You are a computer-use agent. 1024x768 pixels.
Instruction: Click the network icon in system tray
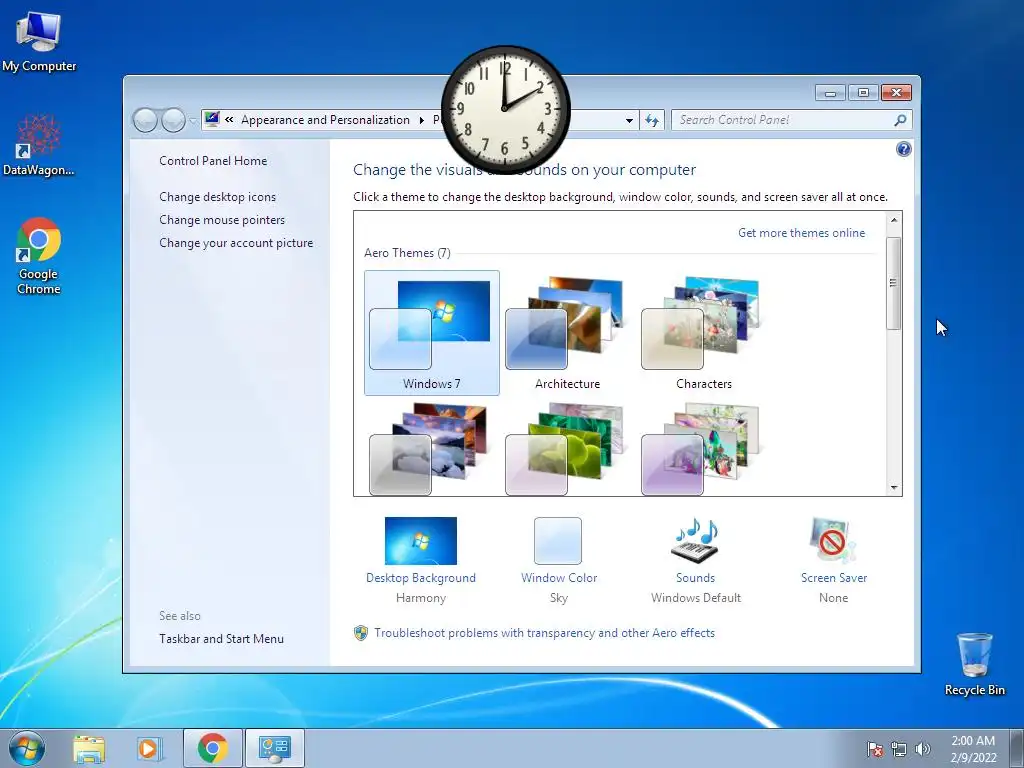coord(899,749)
